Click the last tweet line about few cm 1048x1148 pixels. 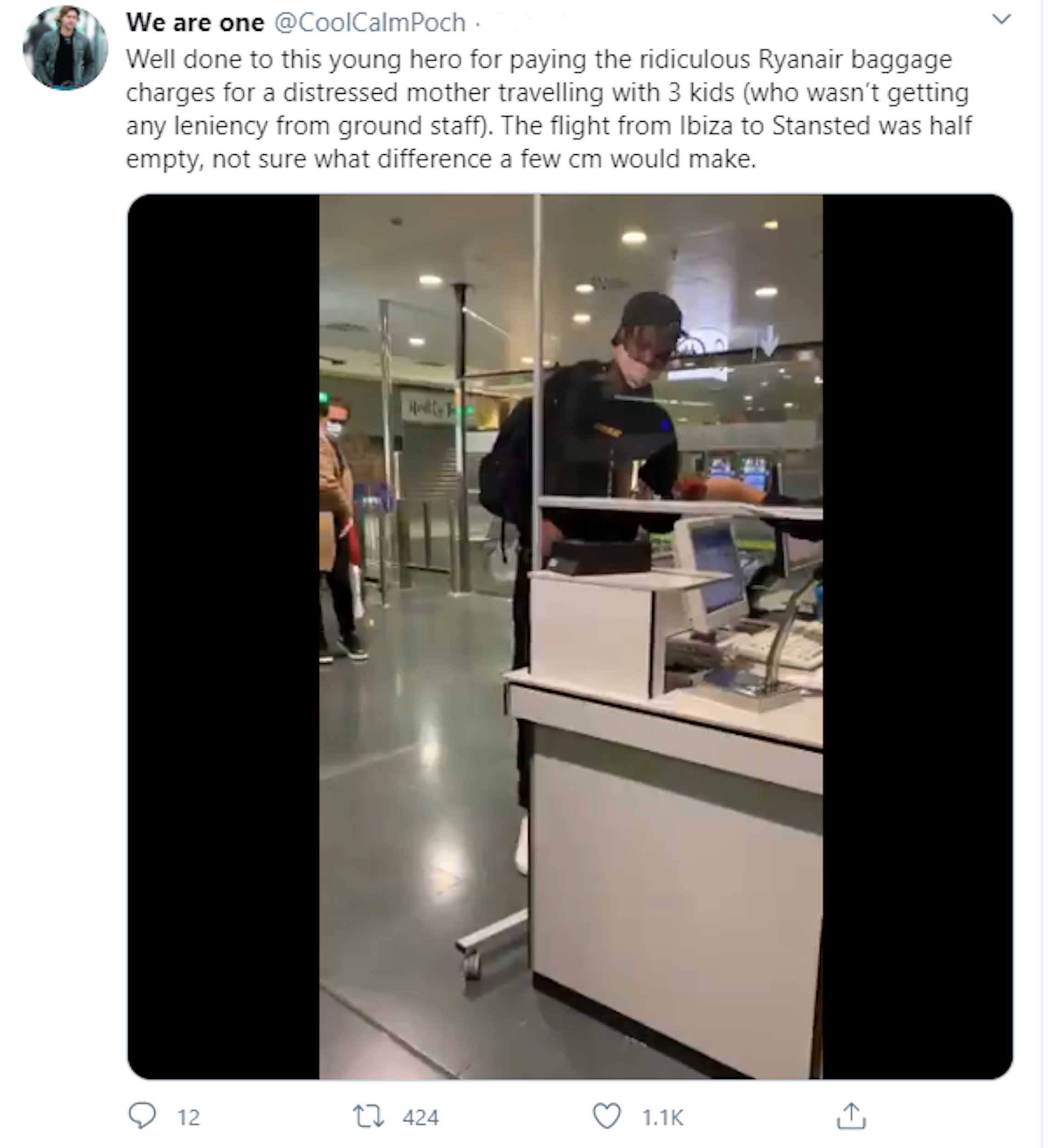[441, 159]
